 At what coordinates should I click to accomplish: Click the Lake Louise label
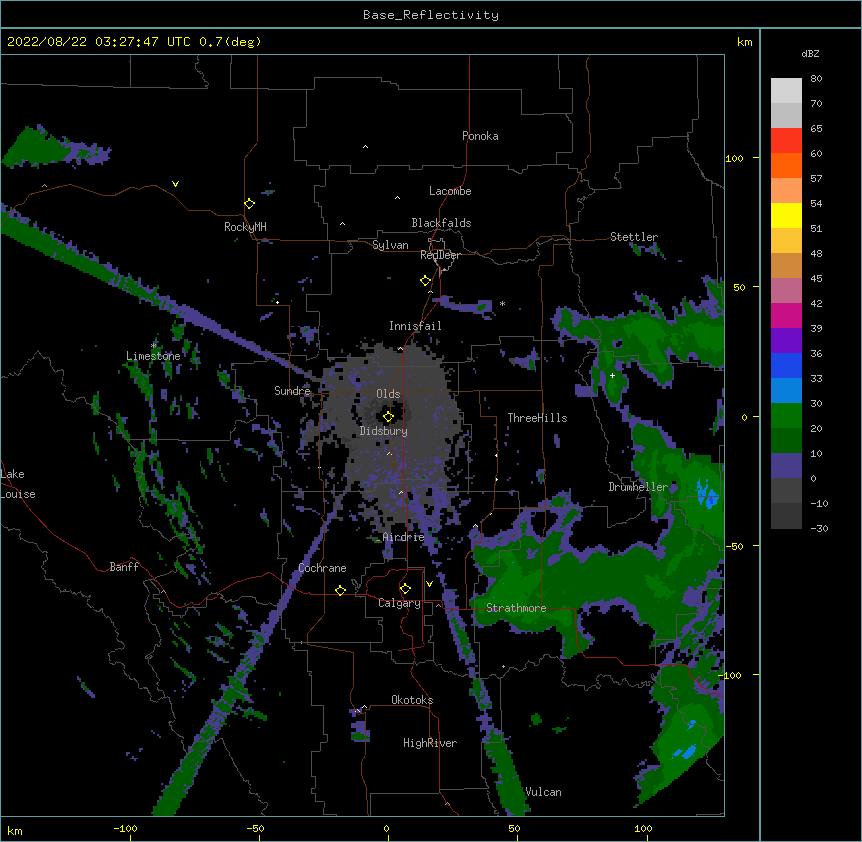click(18, 484)
